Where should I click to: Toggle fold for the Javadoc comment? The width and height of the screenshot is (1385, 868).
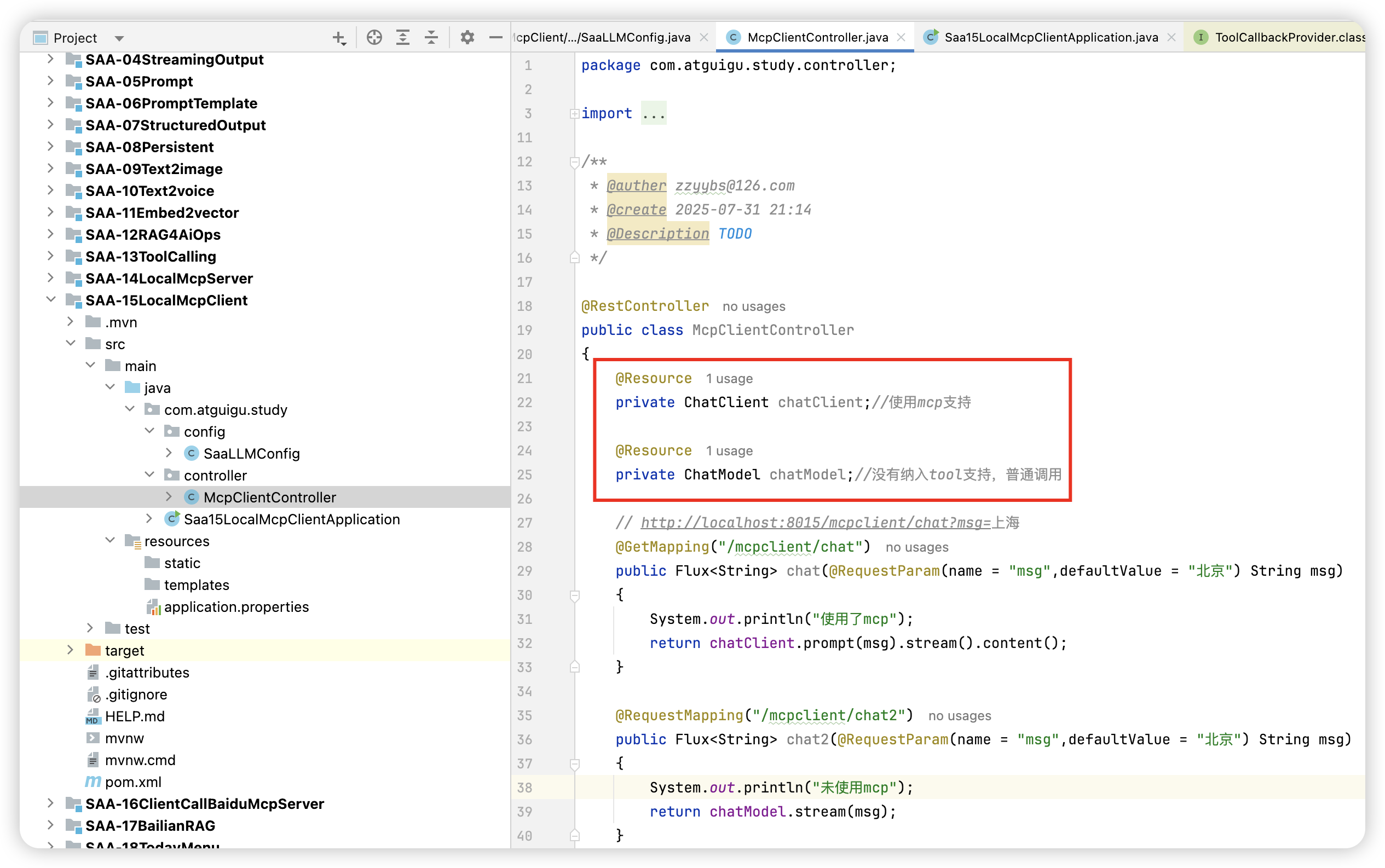(x=574, y=163)
